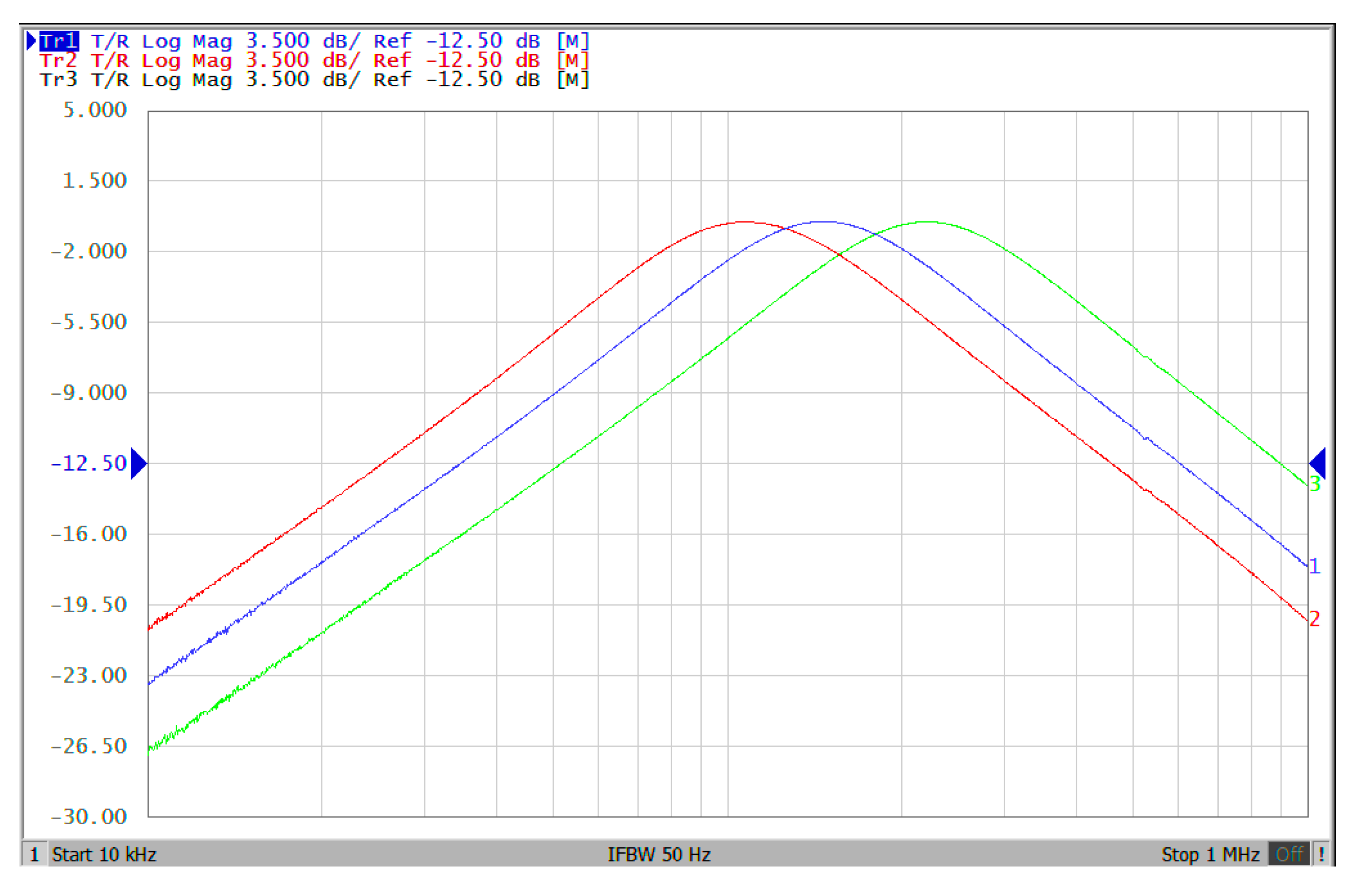Image resolution: width=1372 pixels, height=890 pixels.
Task: Click the [M] memory indicator on Tr3
Action: point(573,80)
